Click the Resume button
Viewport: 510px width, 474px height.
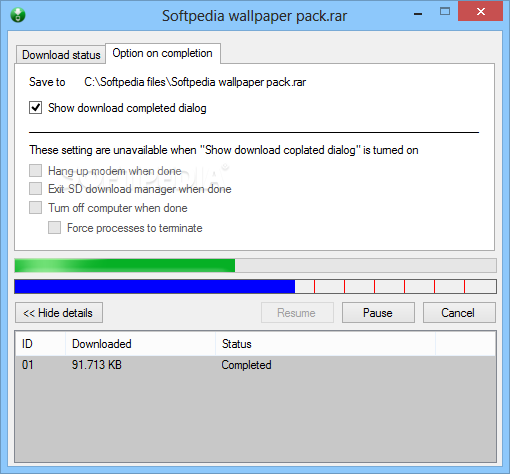tap(297, 313)
